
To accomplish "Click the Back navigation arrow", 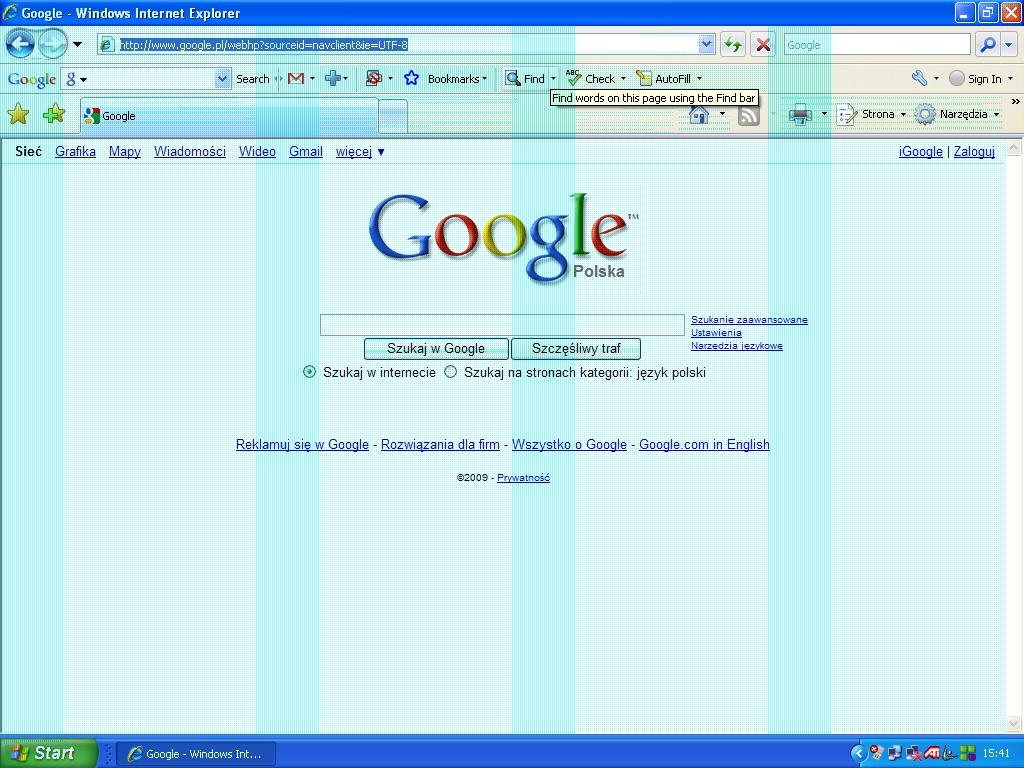I will coord(21,44).
